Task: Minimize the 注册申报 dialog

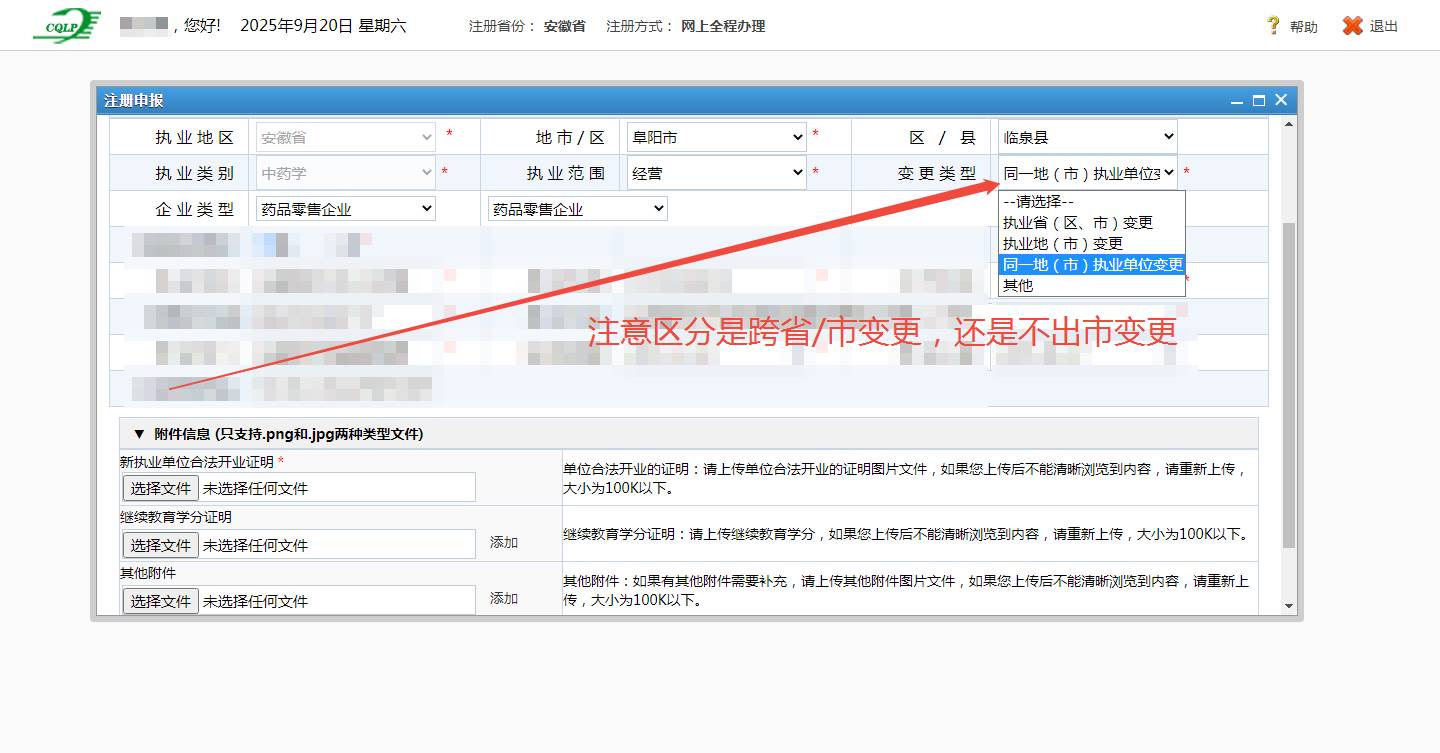Action: 1237,101
